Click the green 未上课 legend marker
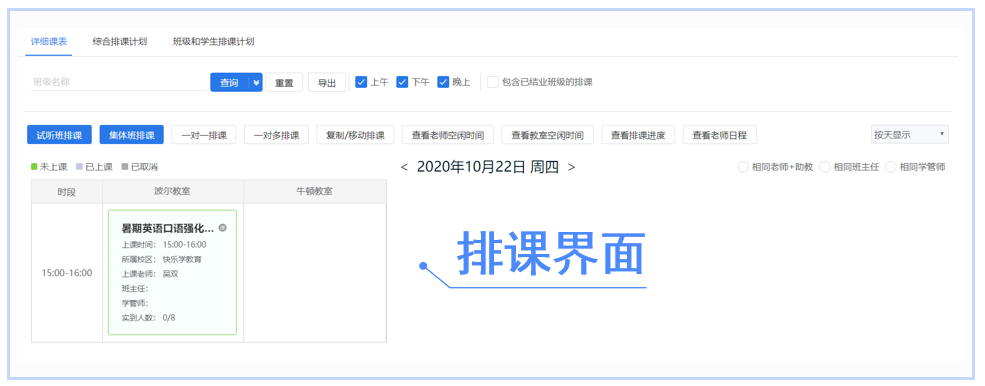 click(x=35, y=167)
